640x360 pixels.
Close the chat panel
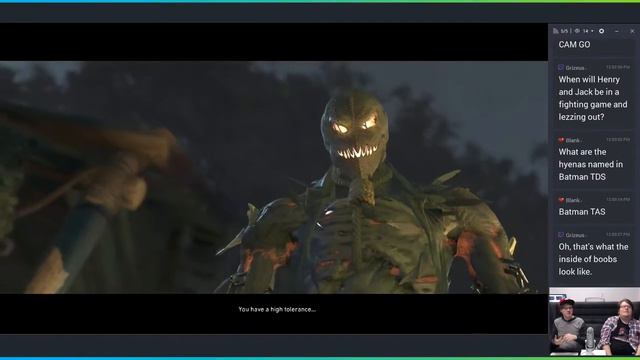[x=632, y=31]
